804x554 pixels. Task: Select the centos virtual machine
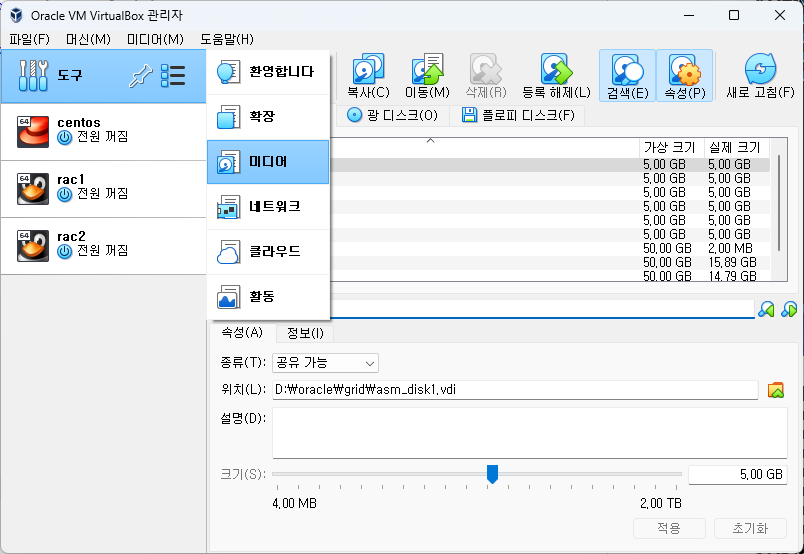click(x=103, y=132)
